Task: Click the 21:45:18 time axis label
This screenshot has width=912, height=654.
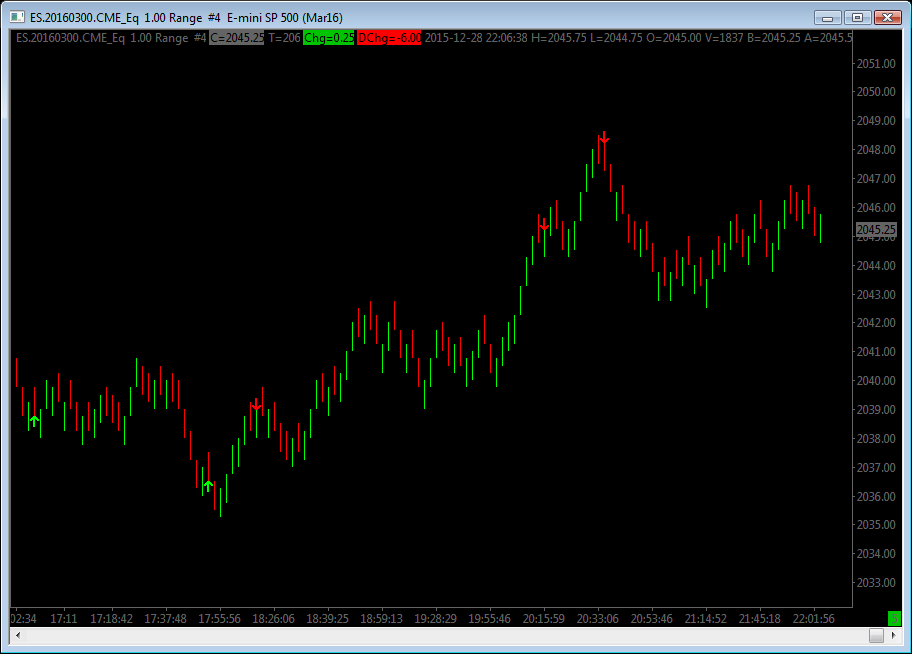Action: click(x=760, y=619)
